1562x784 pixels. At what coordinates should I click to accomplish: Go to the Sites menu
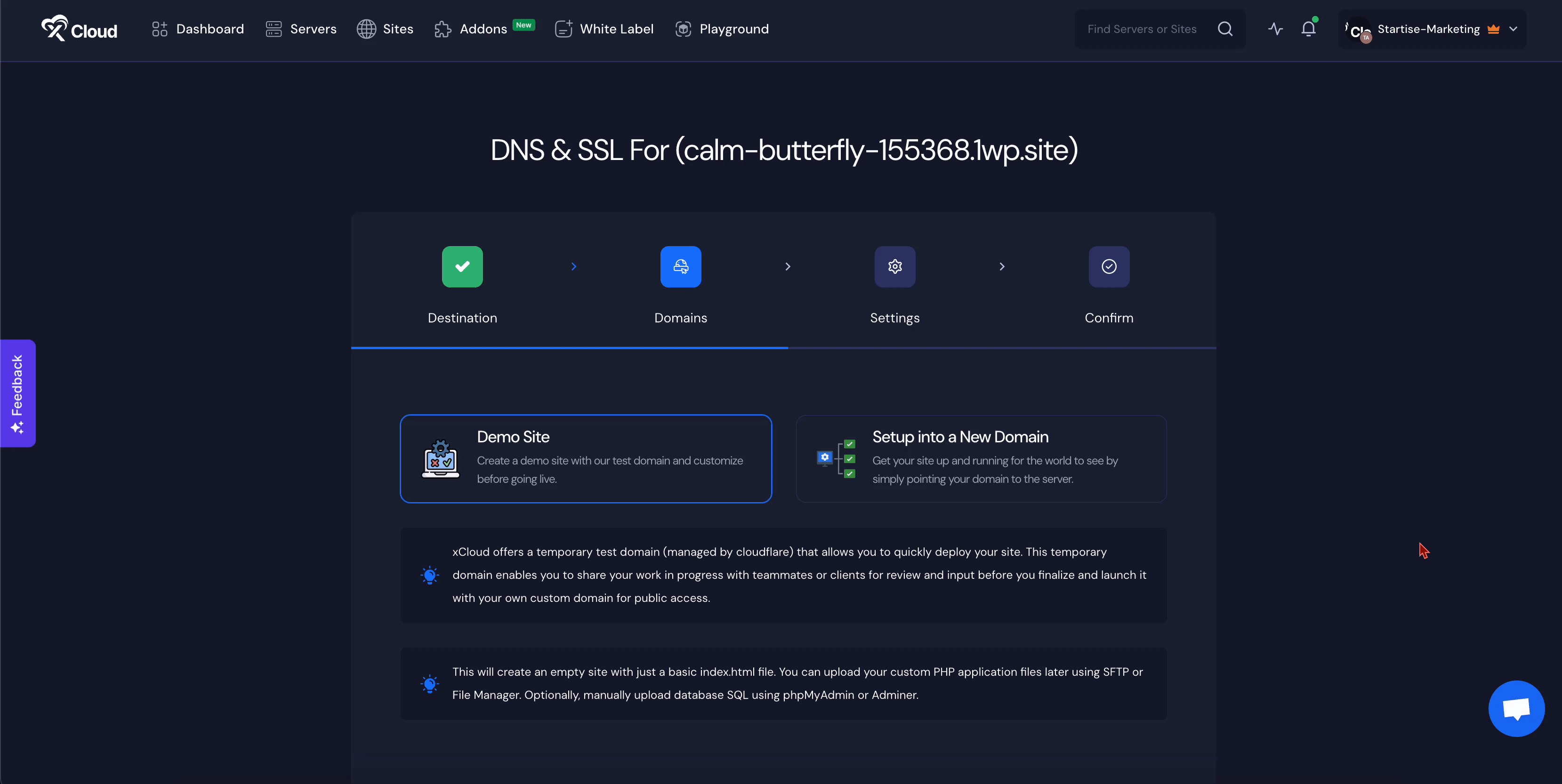pos(385,29)
